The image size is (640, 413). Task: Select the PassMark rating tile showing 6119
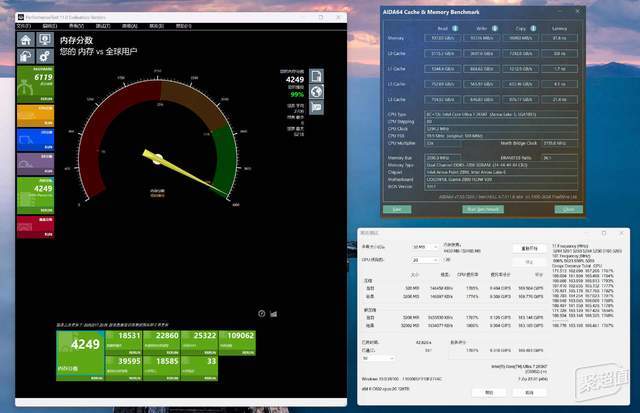pos(36,84)
